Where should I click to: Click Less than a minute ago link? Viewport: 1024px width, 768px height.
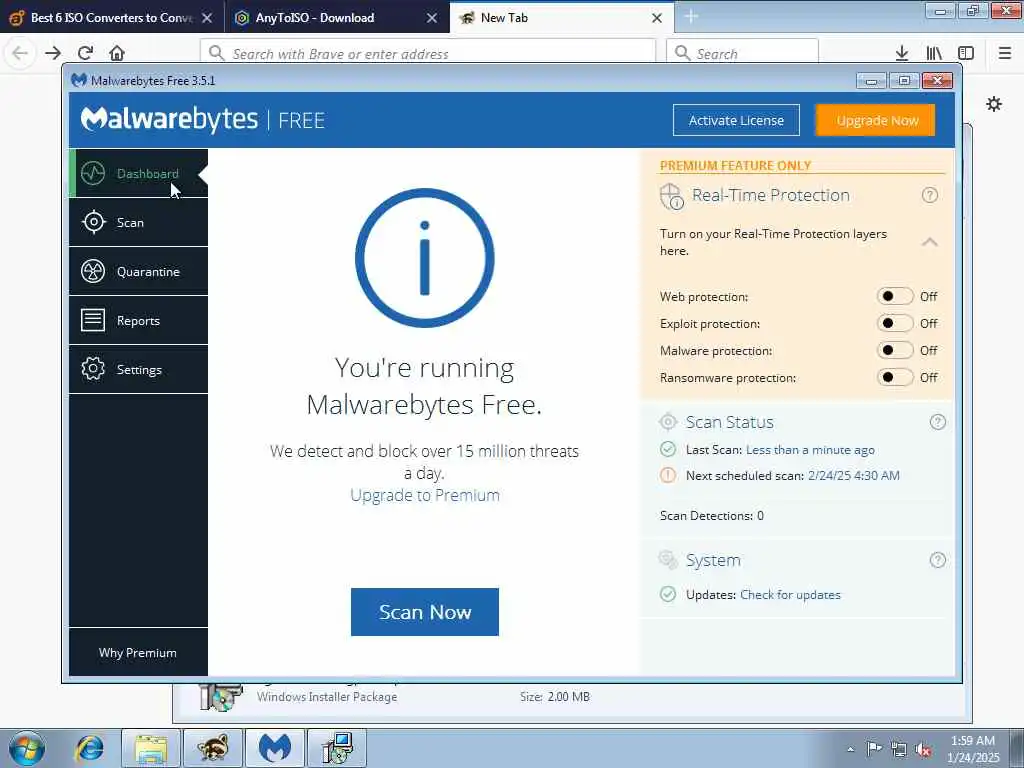coord(810,450)
